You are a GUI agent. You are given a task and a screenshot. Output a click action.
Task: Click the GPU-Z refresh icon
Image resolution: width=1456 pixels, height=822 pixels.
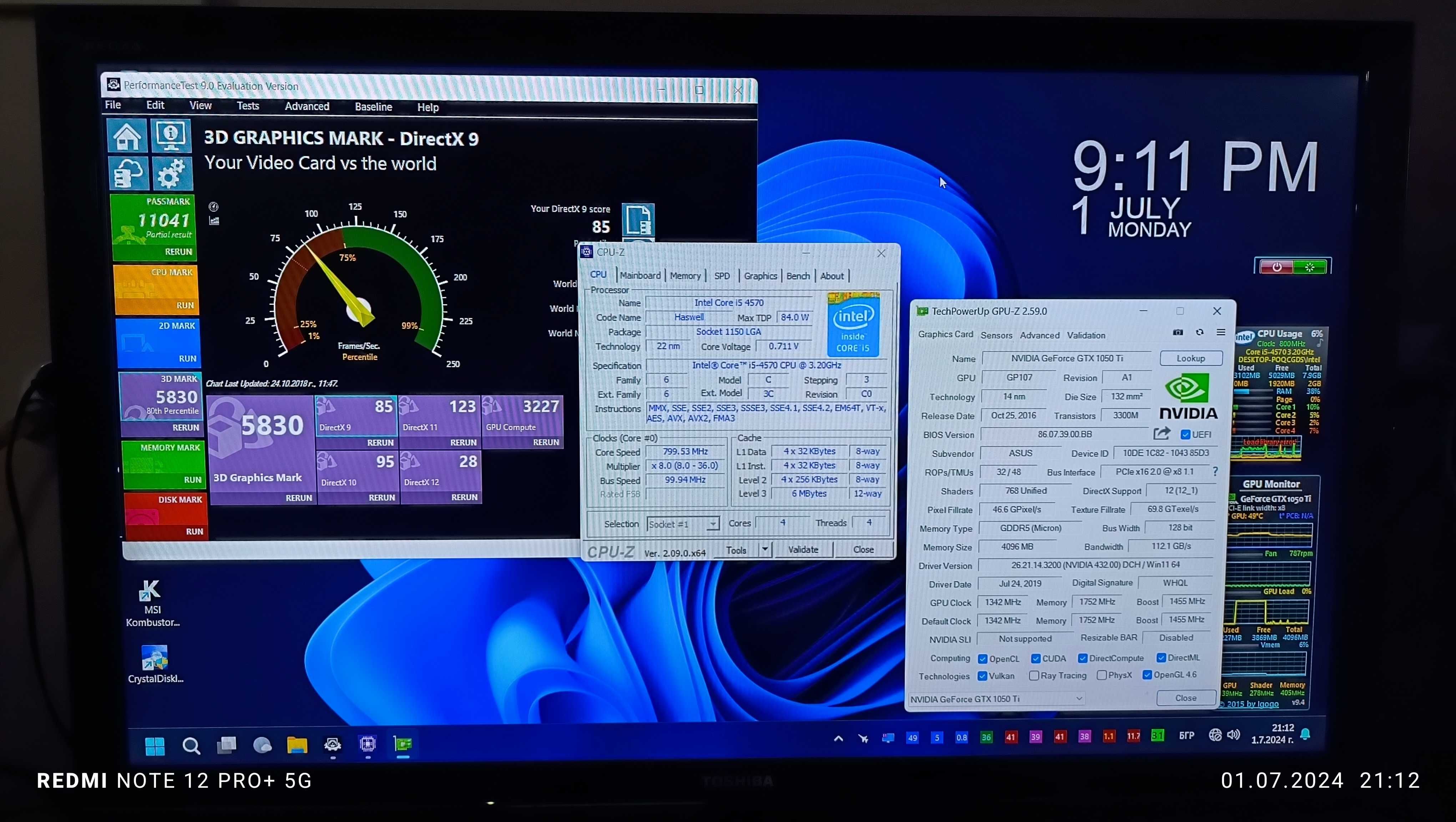(x=1199, y=332)
